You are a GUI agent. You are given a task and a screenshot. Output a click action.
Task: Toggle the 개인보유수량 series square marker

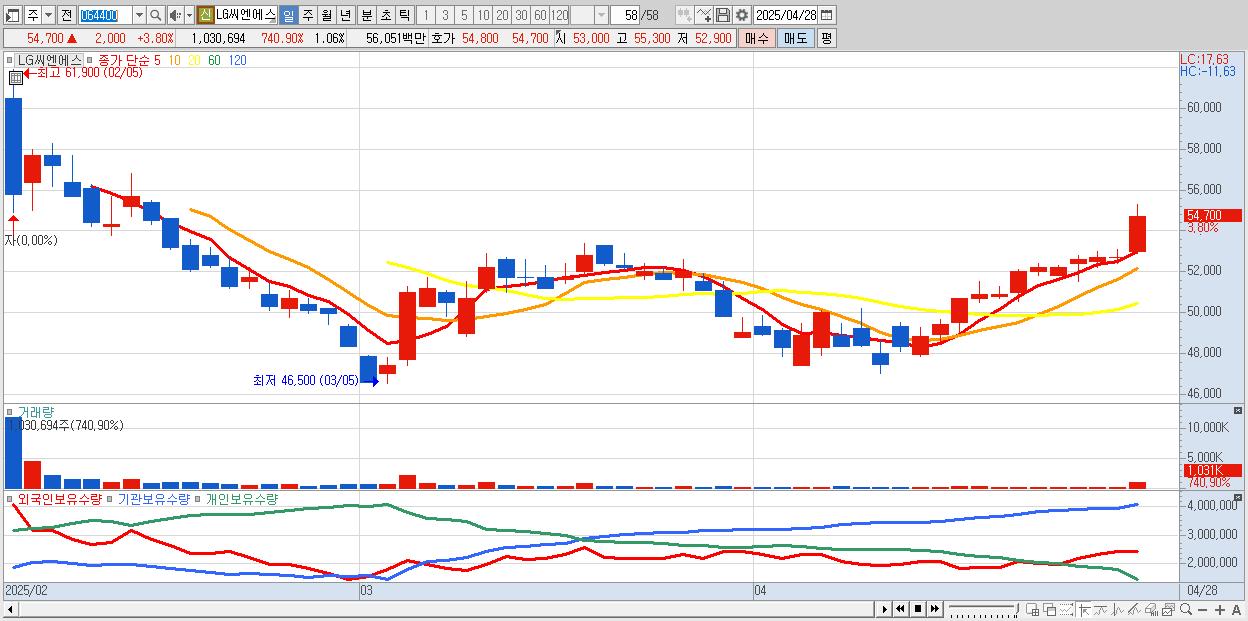point(198,498)
